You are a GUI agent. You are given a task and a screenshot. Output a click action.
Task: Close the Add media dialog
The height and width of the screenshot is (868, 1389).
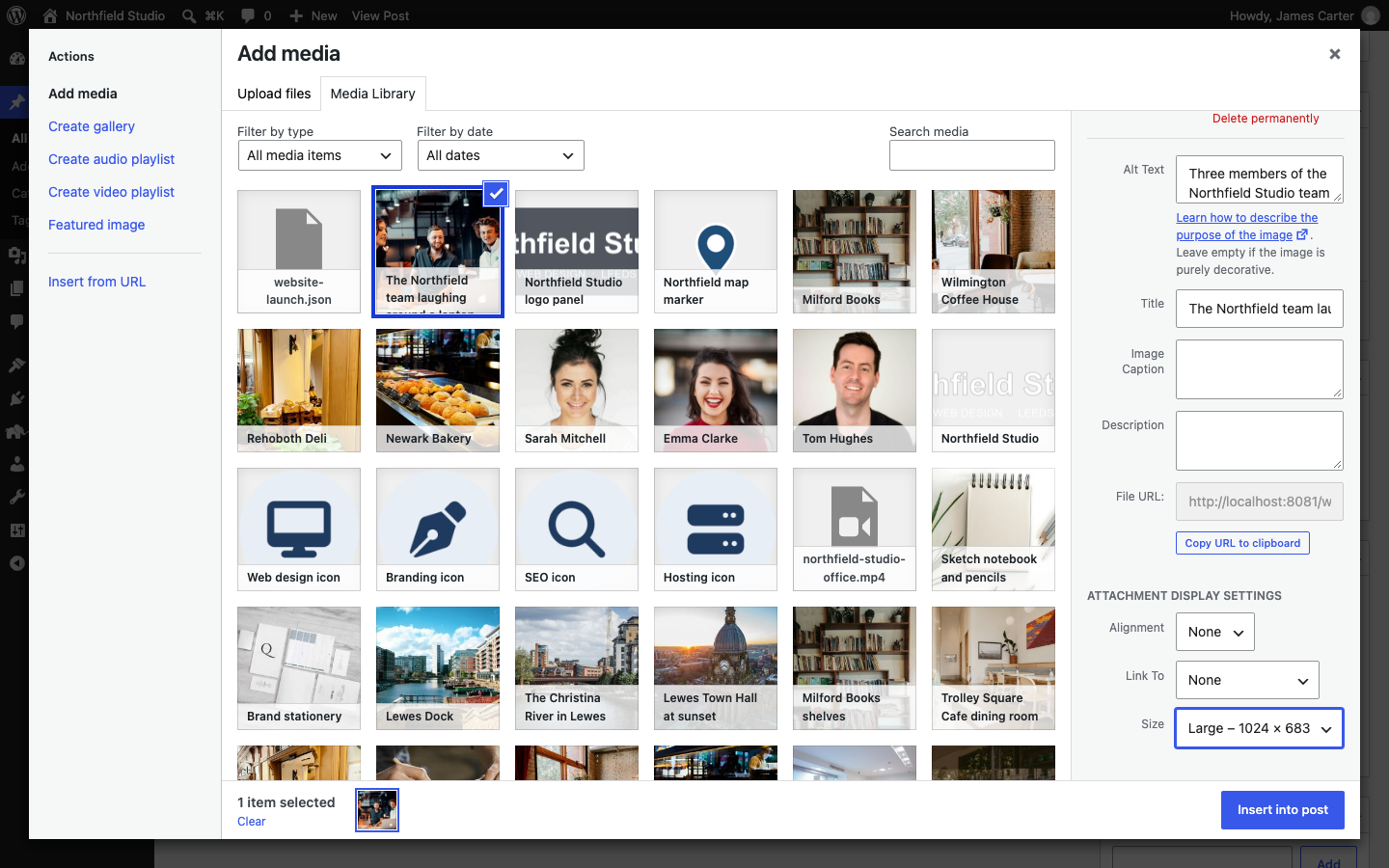tap(1335, 54)
